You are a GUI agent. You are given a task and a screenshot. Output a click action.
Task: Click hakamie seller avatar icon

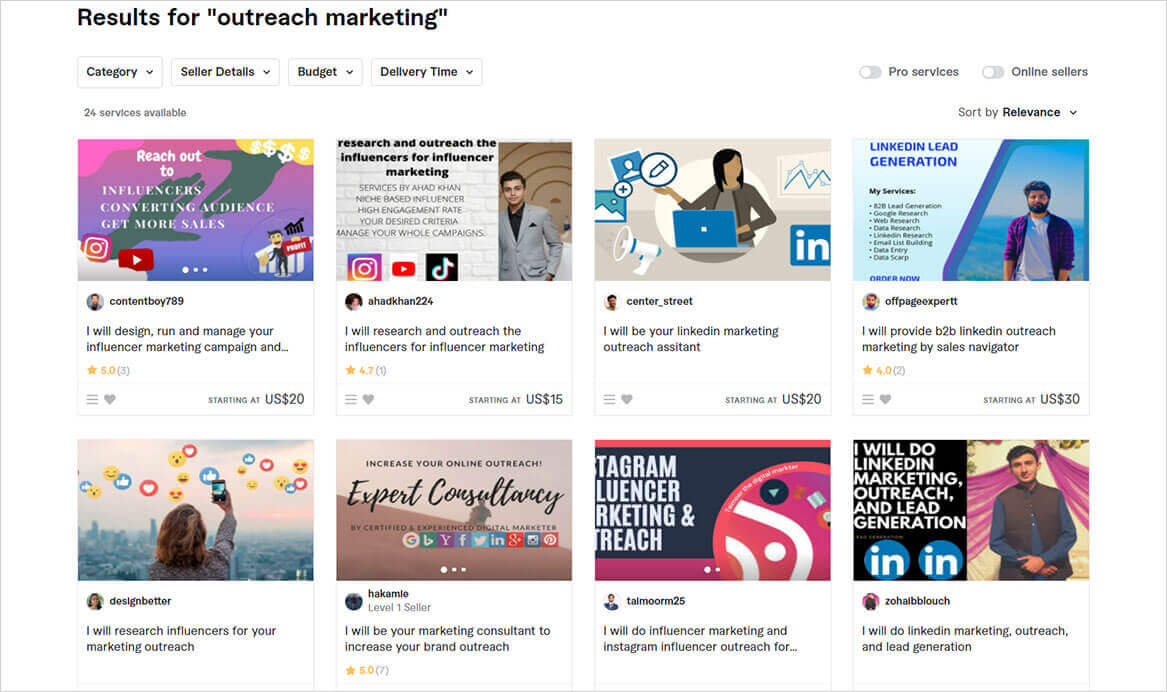(354, 601)
